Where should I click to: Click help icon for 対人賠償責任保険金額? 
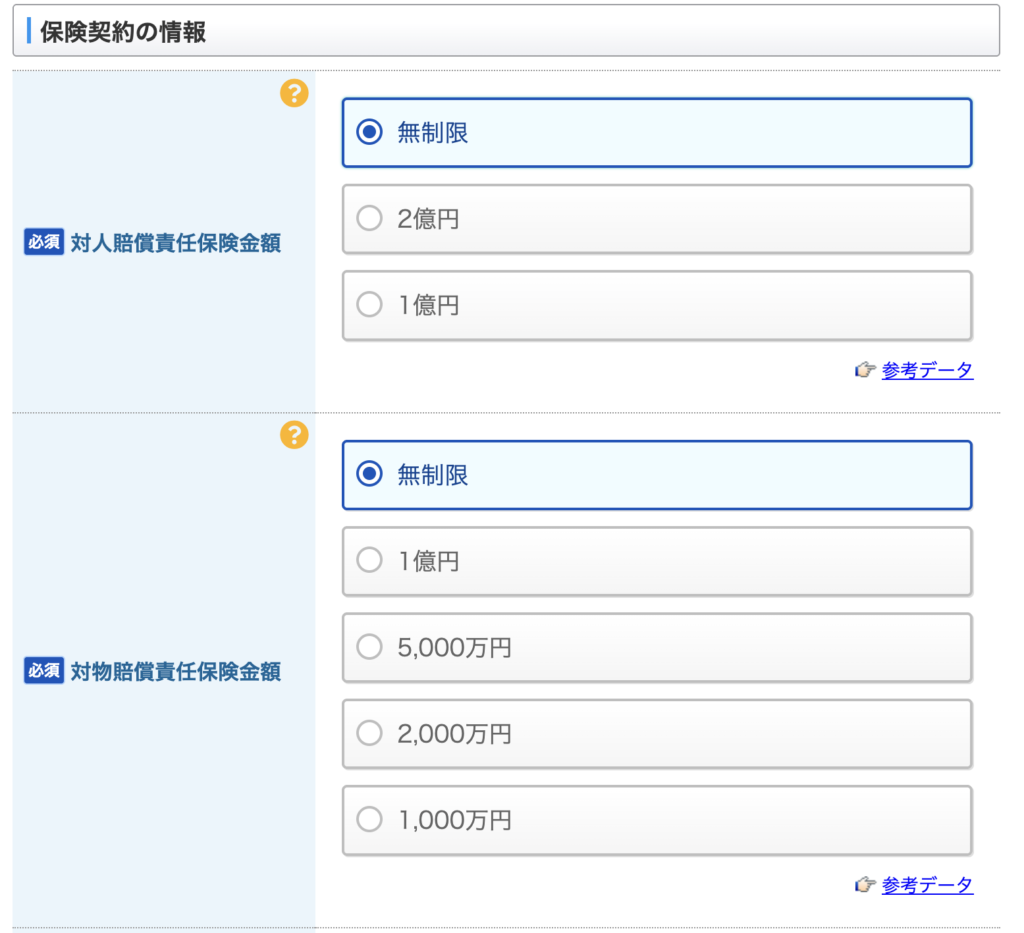click(294, 94)
